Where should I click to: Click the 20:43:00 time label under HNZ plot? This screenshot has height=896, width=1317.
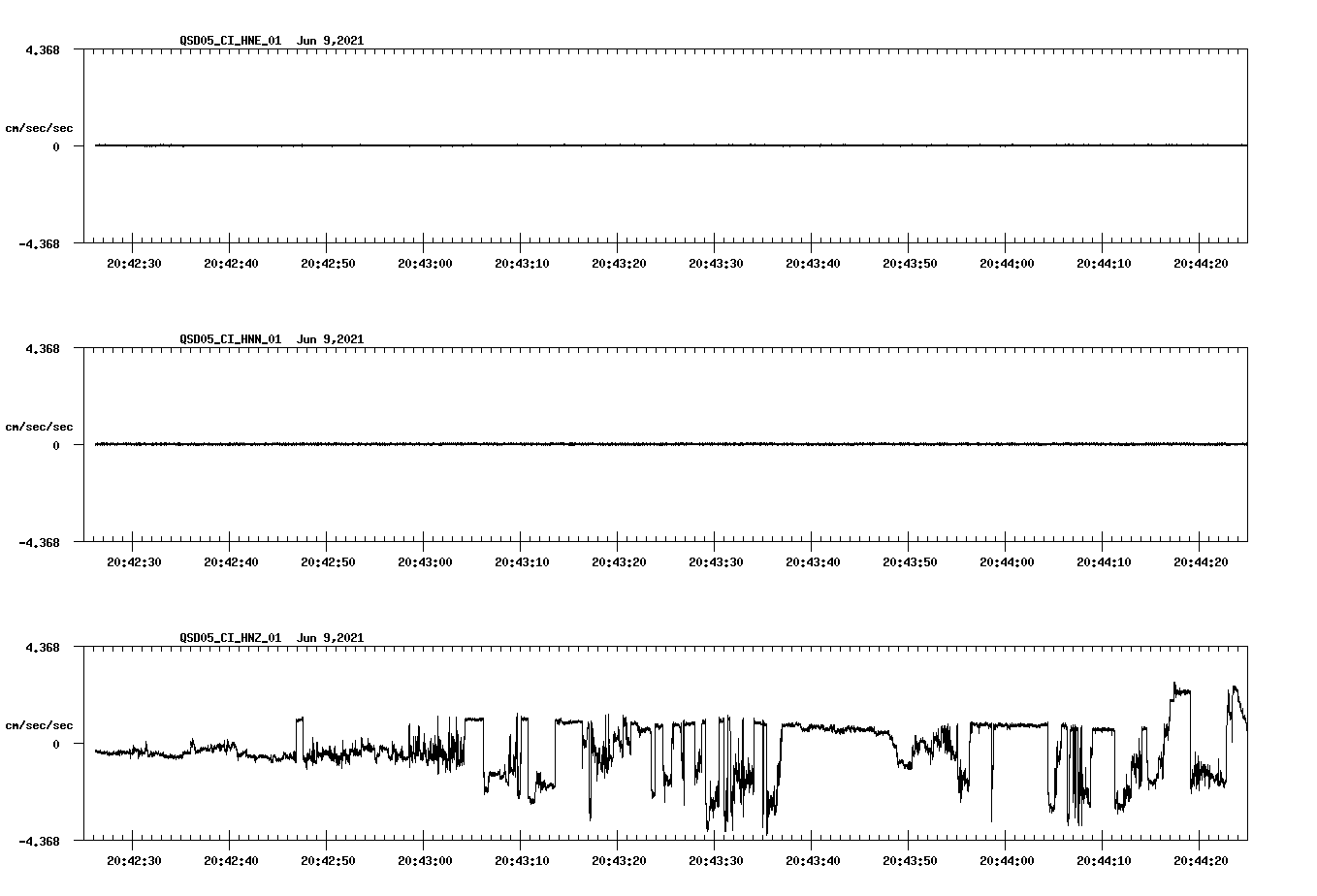425,861
